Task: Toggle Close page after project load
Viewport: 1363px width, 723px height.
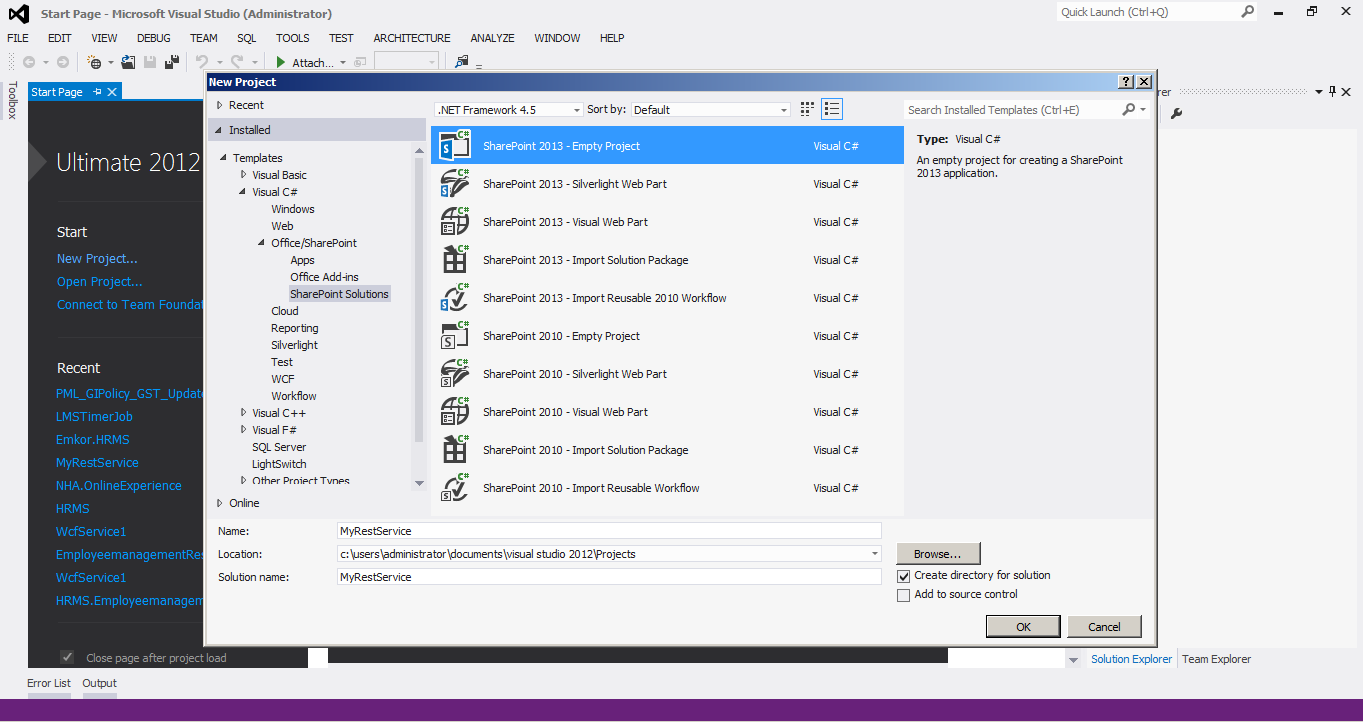Action: click(x=66, y=657)
